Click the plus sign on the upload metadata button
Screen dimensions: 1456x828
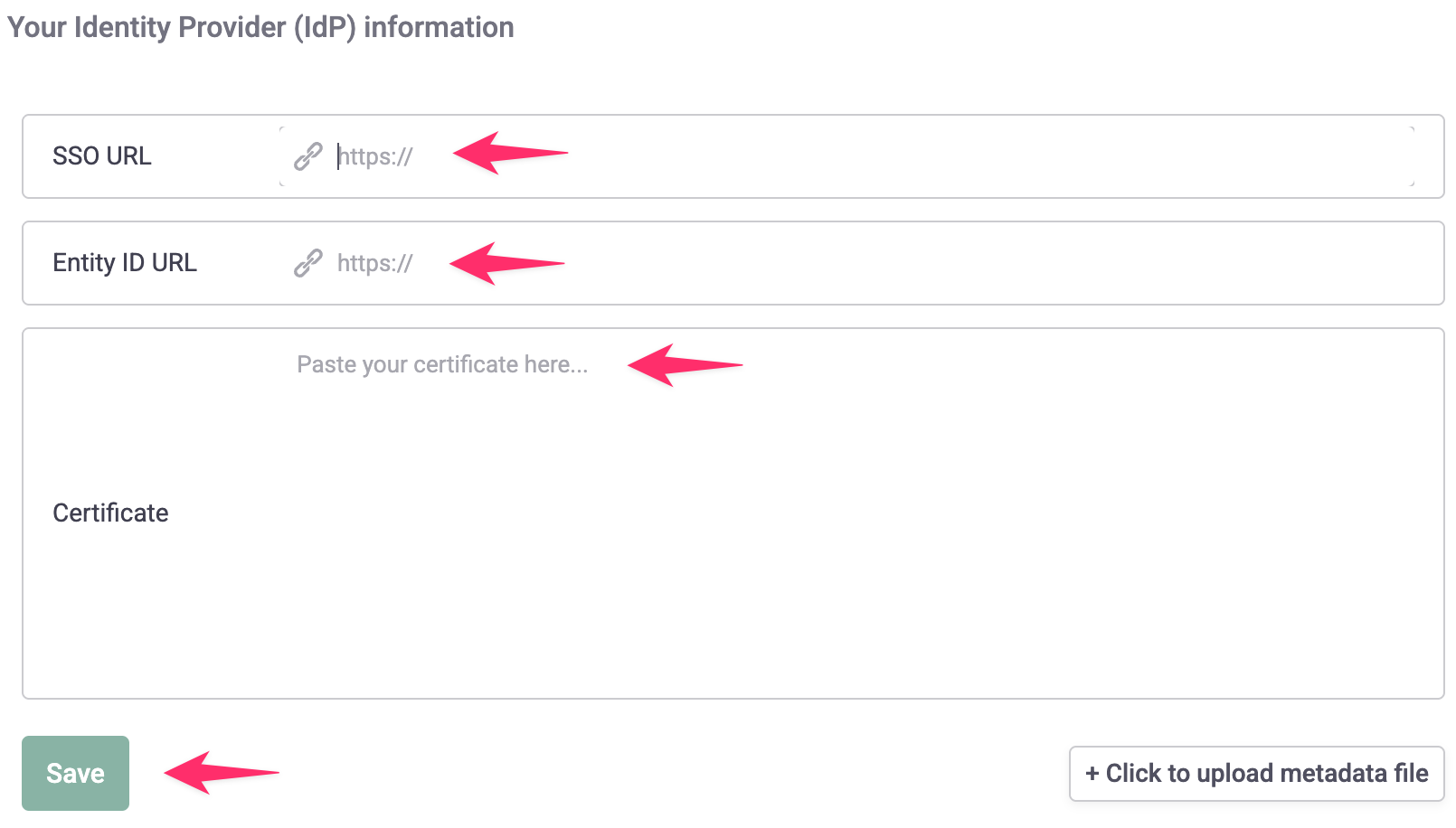(1092, 774)
